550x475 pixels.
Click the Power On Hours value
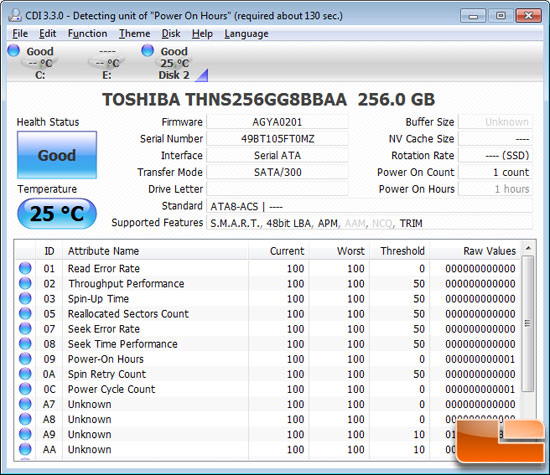496,189
